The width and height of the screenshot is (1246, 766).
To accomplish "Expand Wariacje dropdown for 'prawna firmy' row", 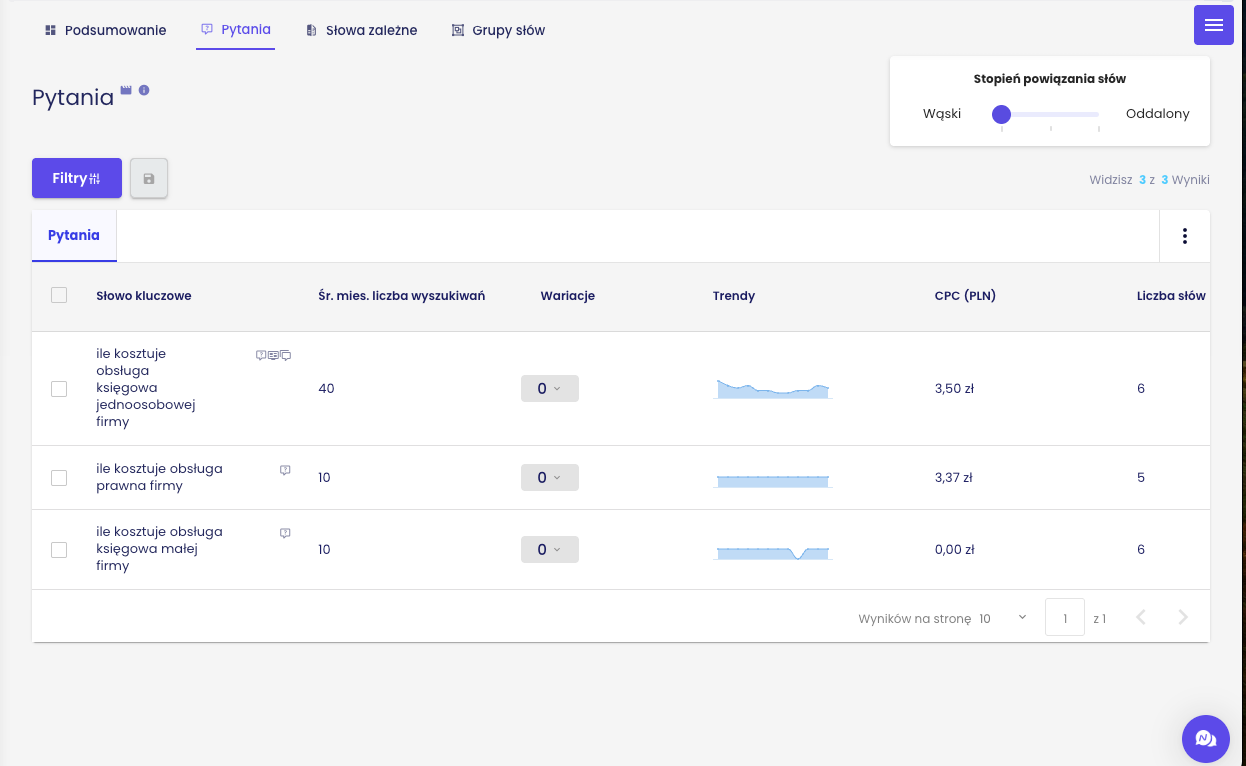I will pos(549,478).
